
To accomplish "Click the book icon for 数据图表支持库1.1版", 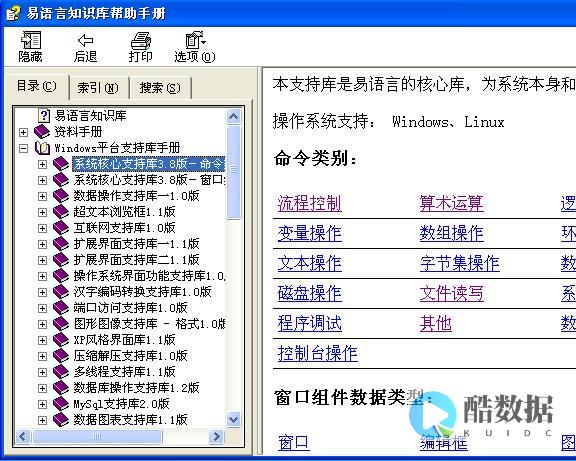I will [61, 419].
